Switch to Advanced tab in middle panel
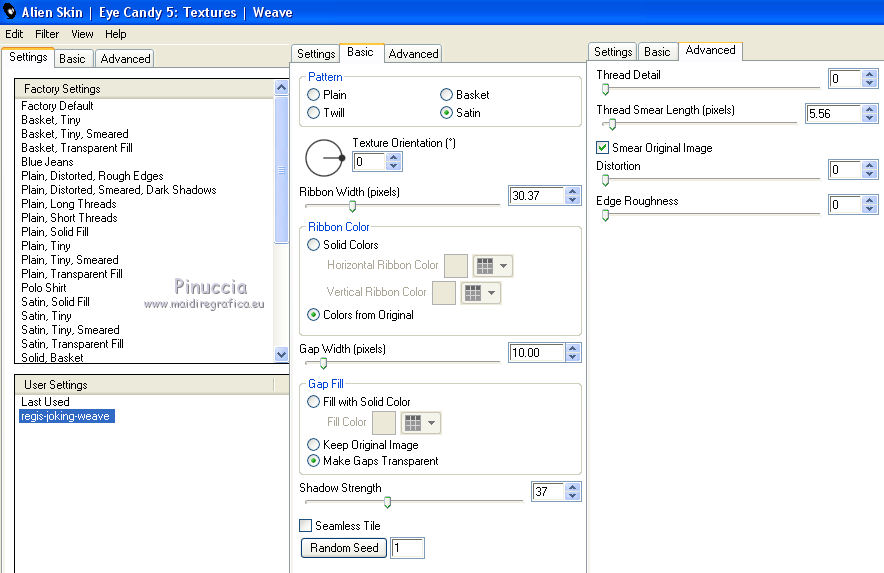Image resolution: width=884 pixels, height=573 pixels. tap(413, 54)
